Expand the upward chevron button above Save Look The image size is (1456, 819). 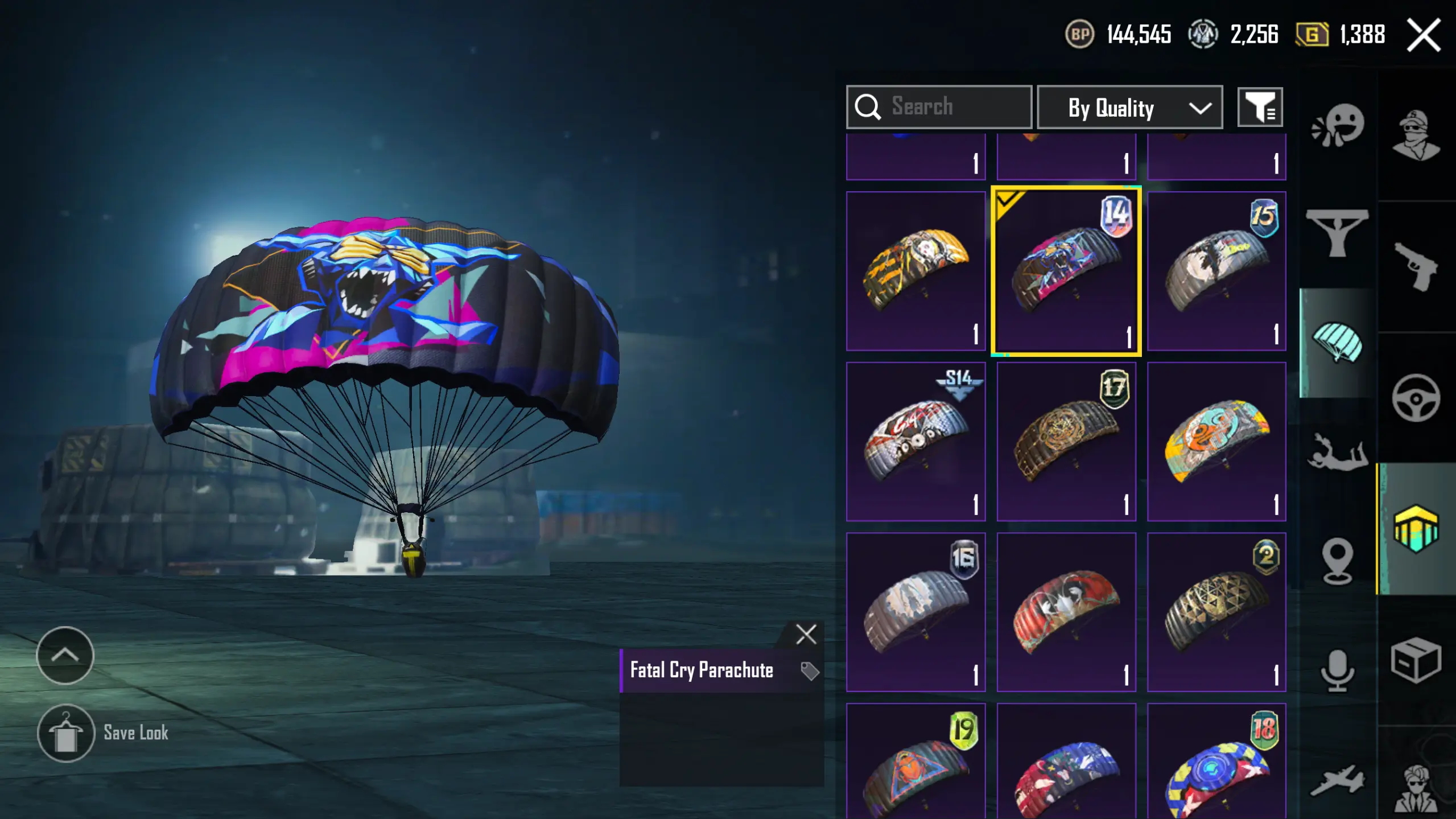[65, 655]
